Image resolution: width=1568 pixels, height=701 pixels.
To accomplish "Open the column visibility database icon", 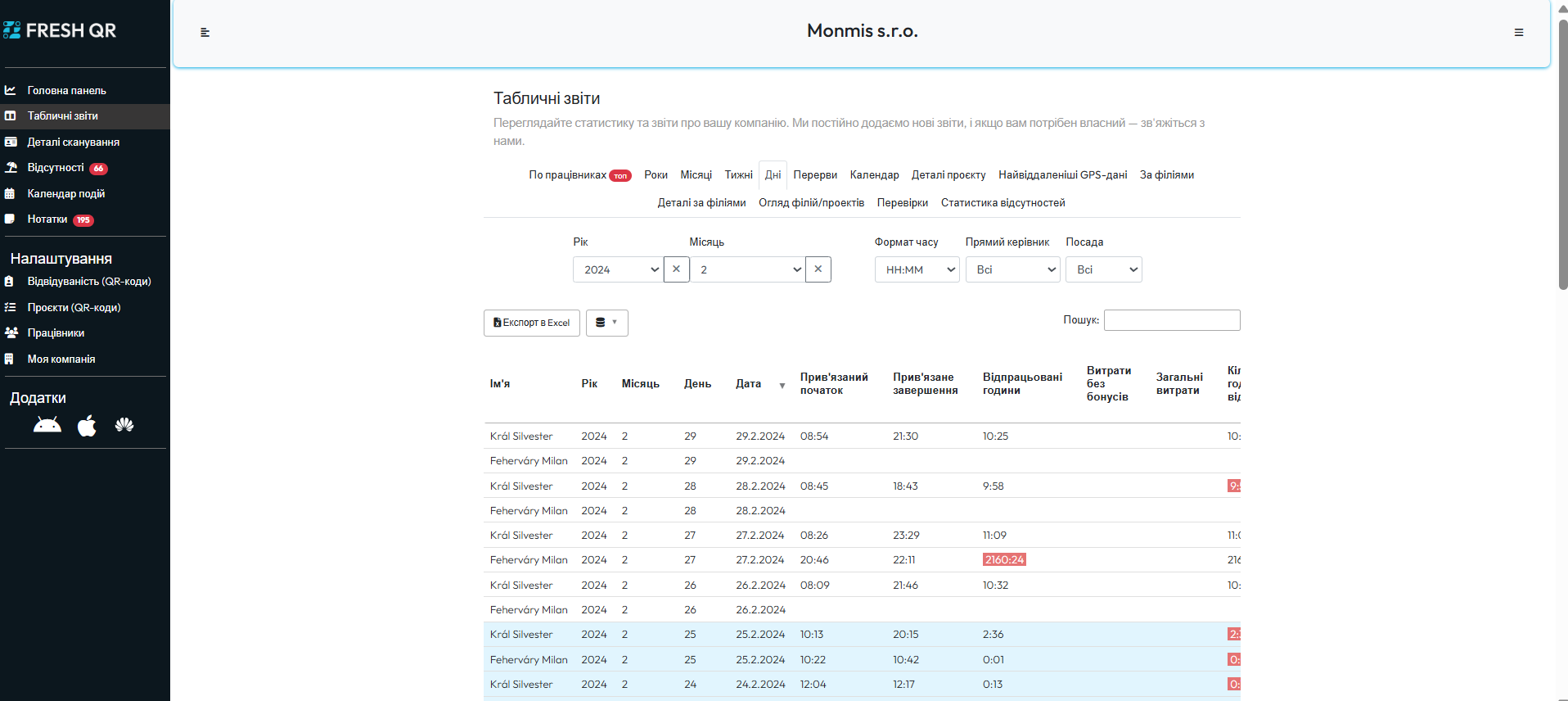I will point(606,323).
